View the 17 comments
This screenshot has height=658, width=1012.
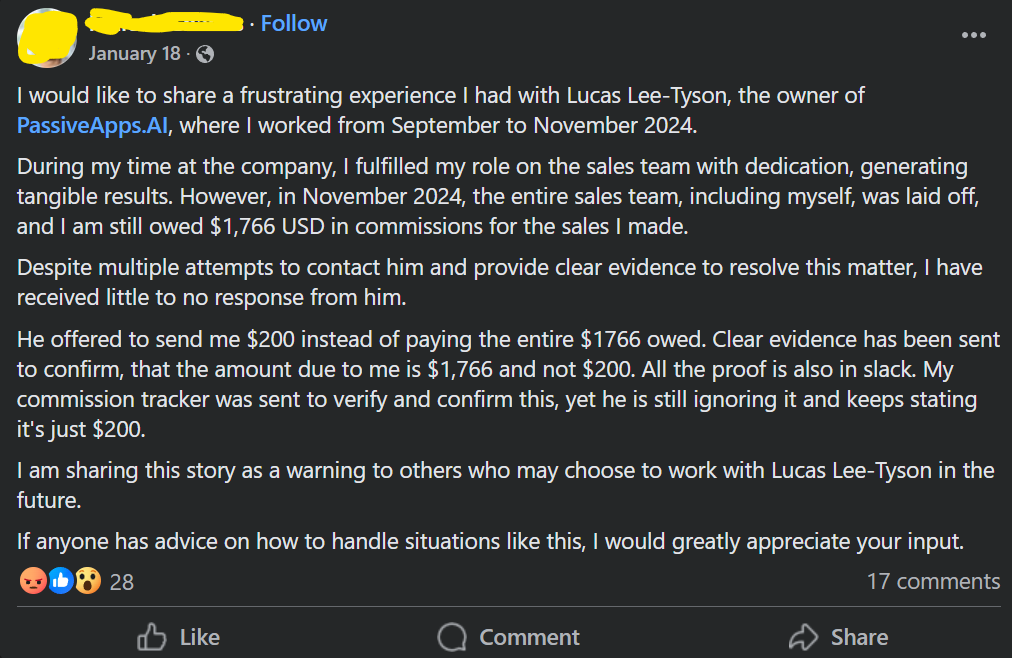click(x=932, y=581)
